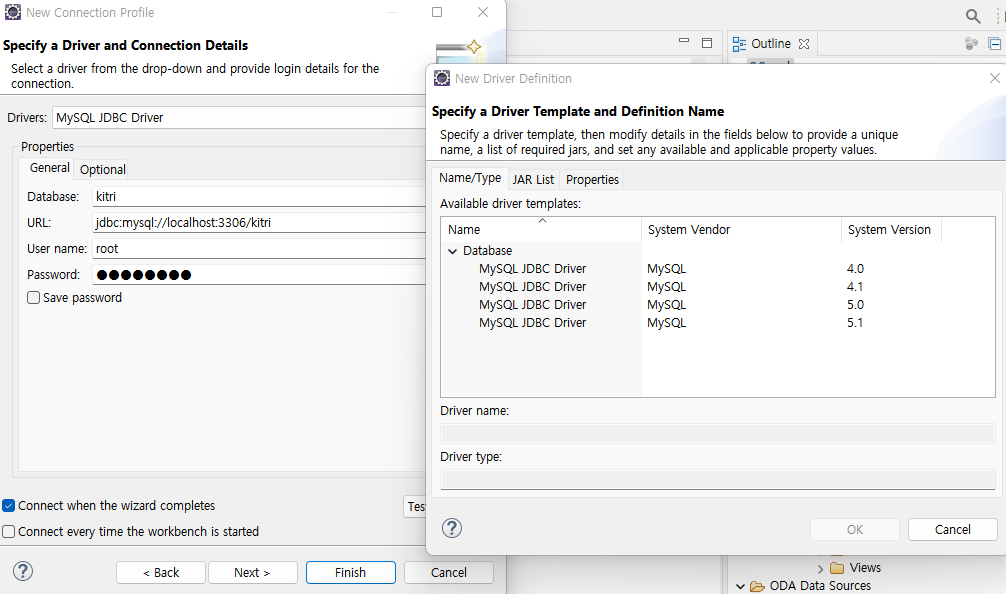This screenshot has width=1006, height=594.
Task: Switch to the Optional properties tab
Action: coord(103,169)
